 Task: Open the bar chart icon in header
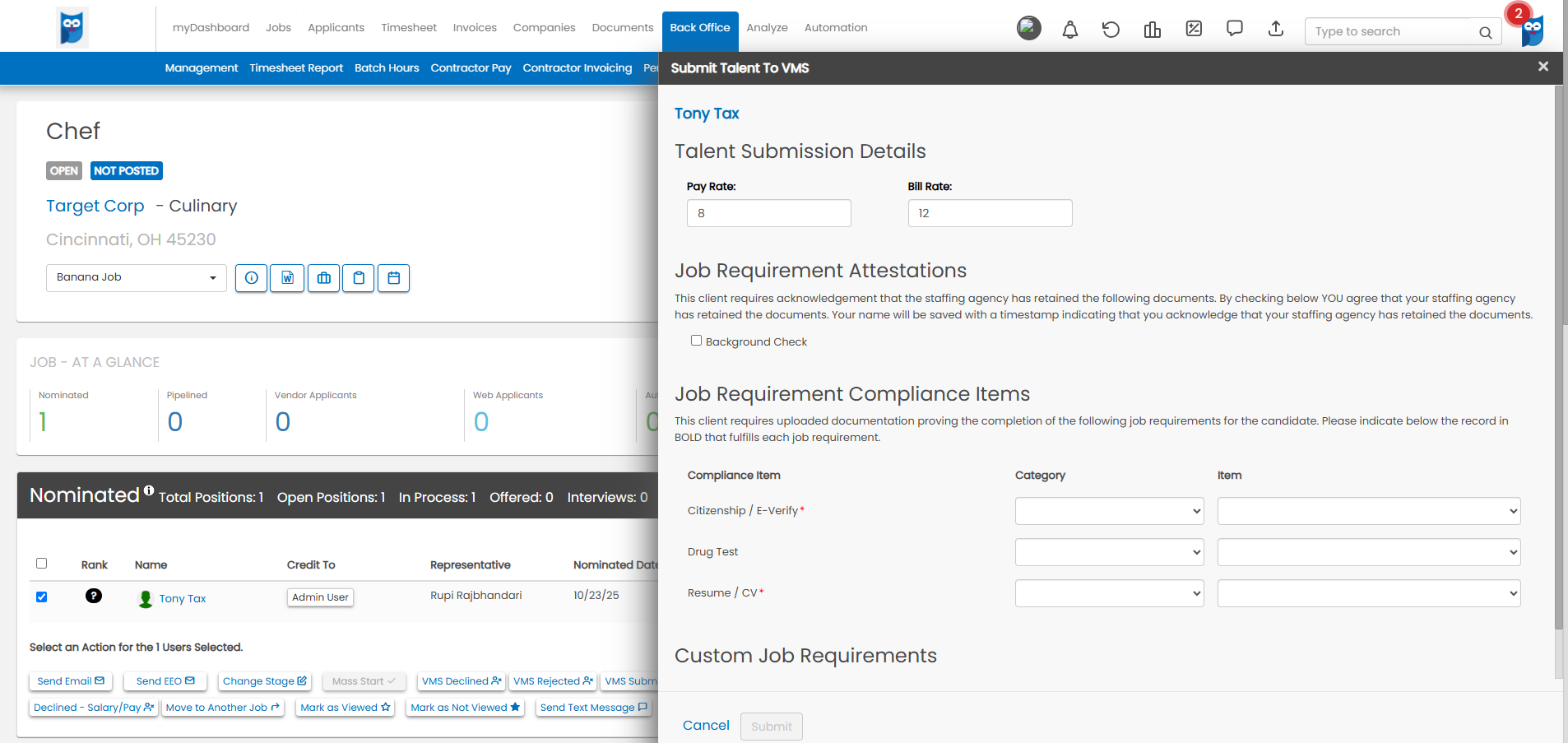1152,30
